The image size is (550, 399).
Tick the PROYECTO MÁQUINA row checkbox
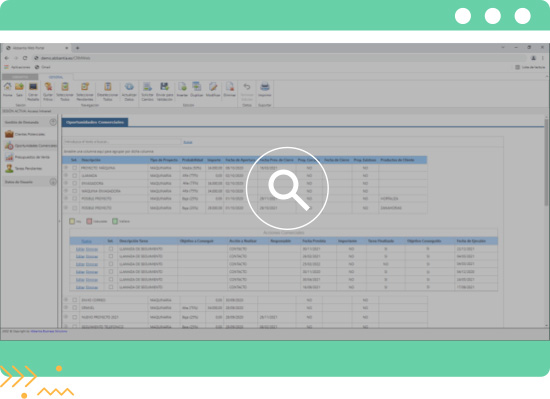(x=74, y=168)
